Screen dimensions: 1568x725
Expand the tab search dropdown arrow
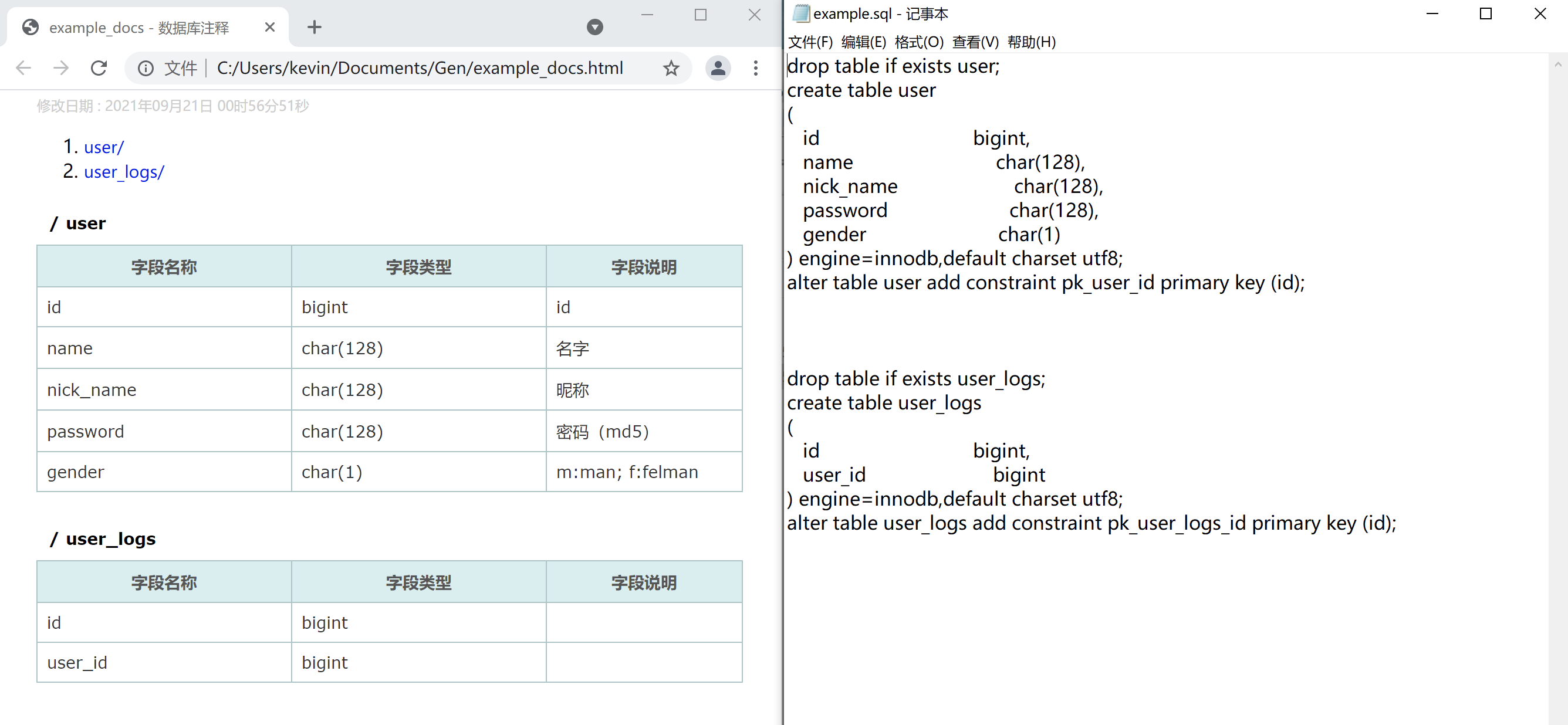(x=594, y=27)
